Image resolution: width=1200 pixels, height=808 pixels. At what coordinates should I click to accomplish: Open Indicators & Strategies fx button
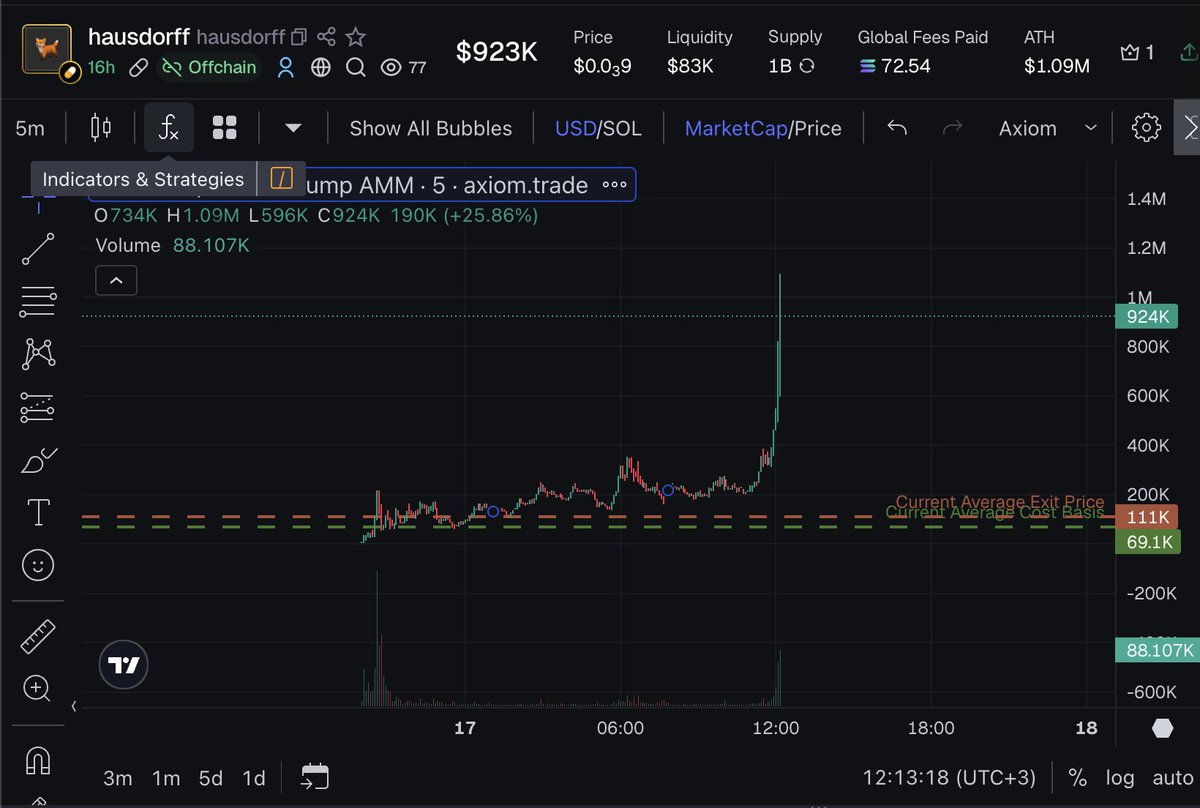point(169,128)
